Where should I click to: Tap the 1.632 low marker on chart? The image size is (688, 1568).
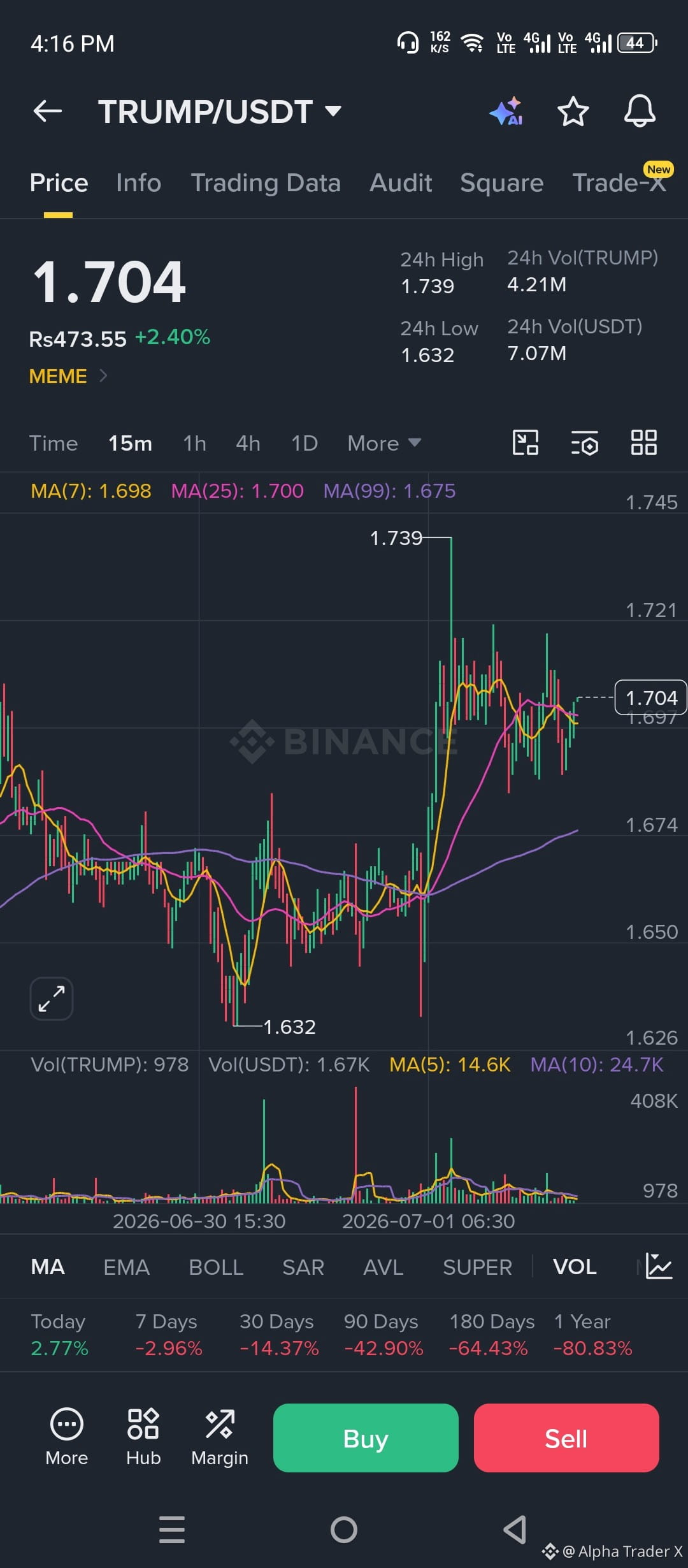coord(290,1027)
